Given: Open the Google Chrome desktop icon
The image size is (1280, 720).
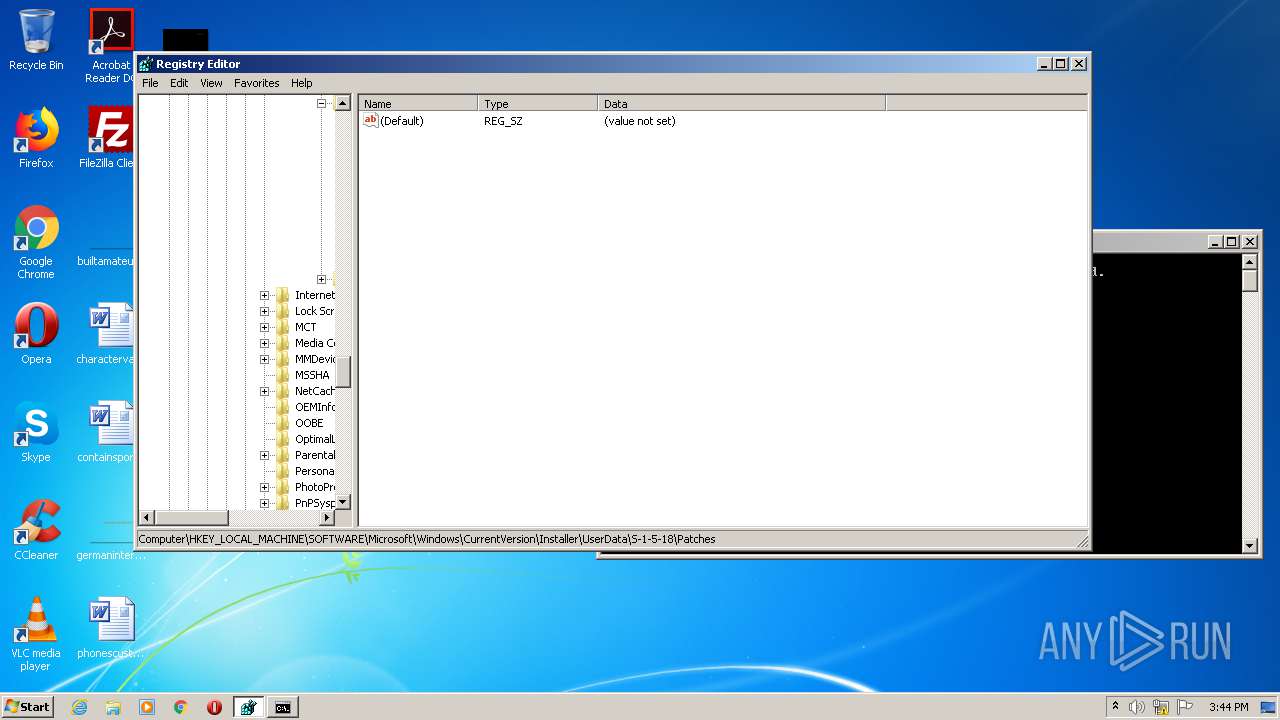Looking at the screenshot, I should (x=36, y=242).
